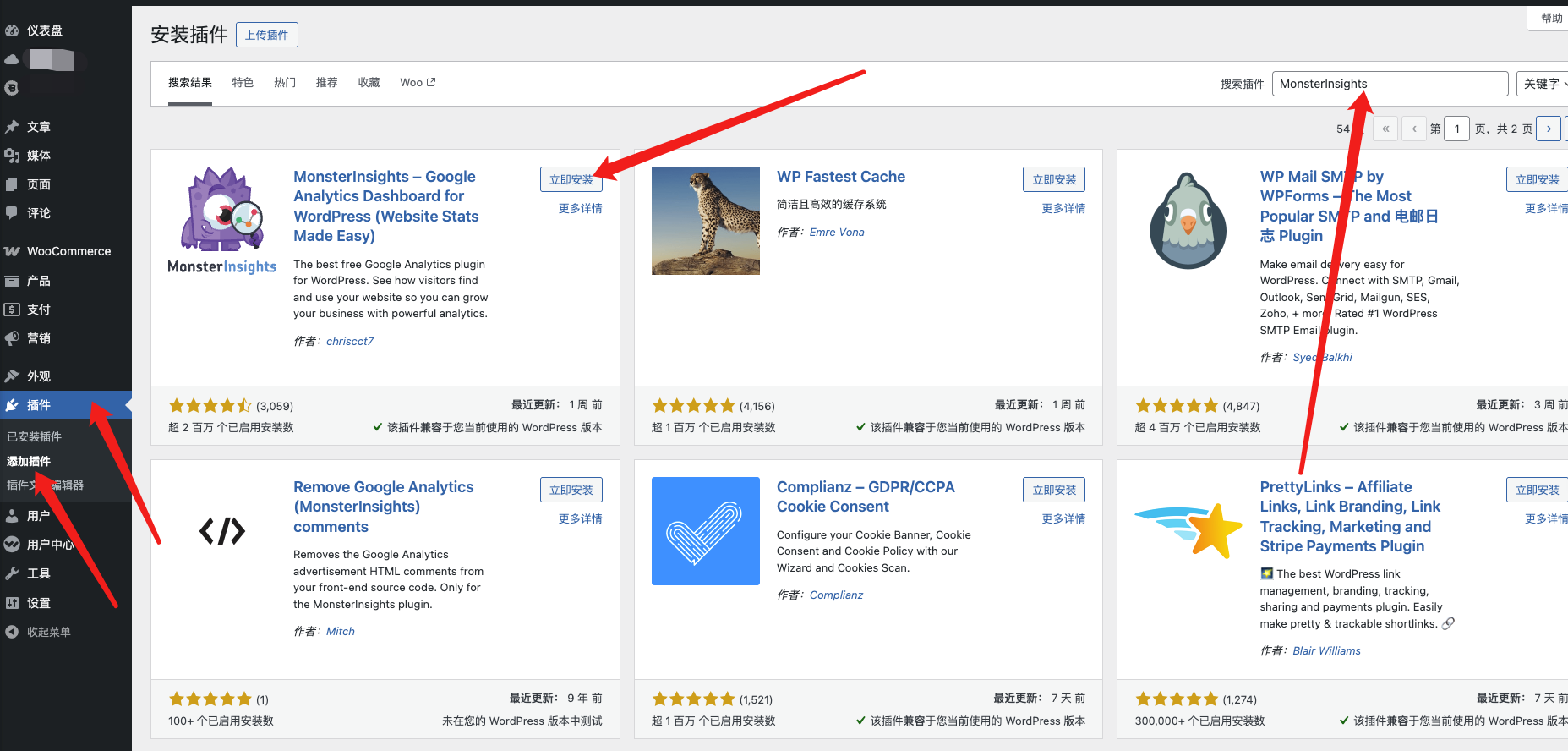Image resolution: width=1568 pixels, height=751 pixels.
Task: Switch to the 特色 featured tab
Action: click(x=243, y=83)
